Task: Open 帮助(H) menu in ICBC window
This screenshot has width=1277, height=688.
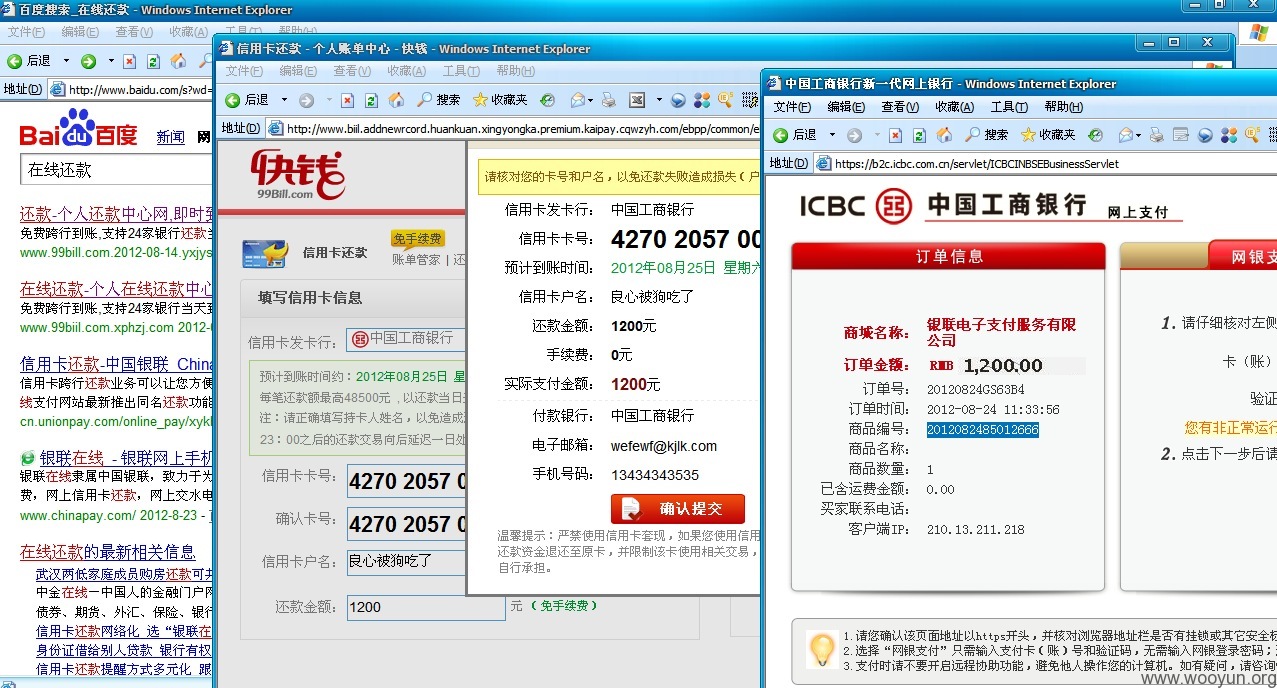Action: click(1063, 107)
